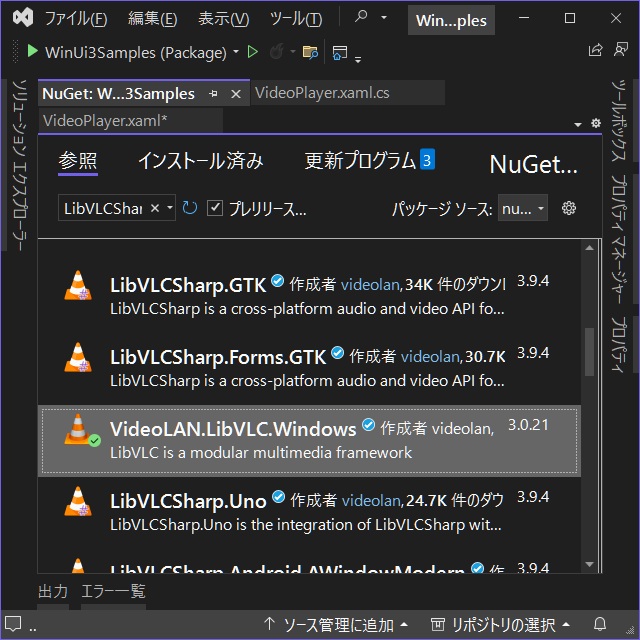Toggle the prerelease checkbox
640x640 pixels.
(215, 208)
